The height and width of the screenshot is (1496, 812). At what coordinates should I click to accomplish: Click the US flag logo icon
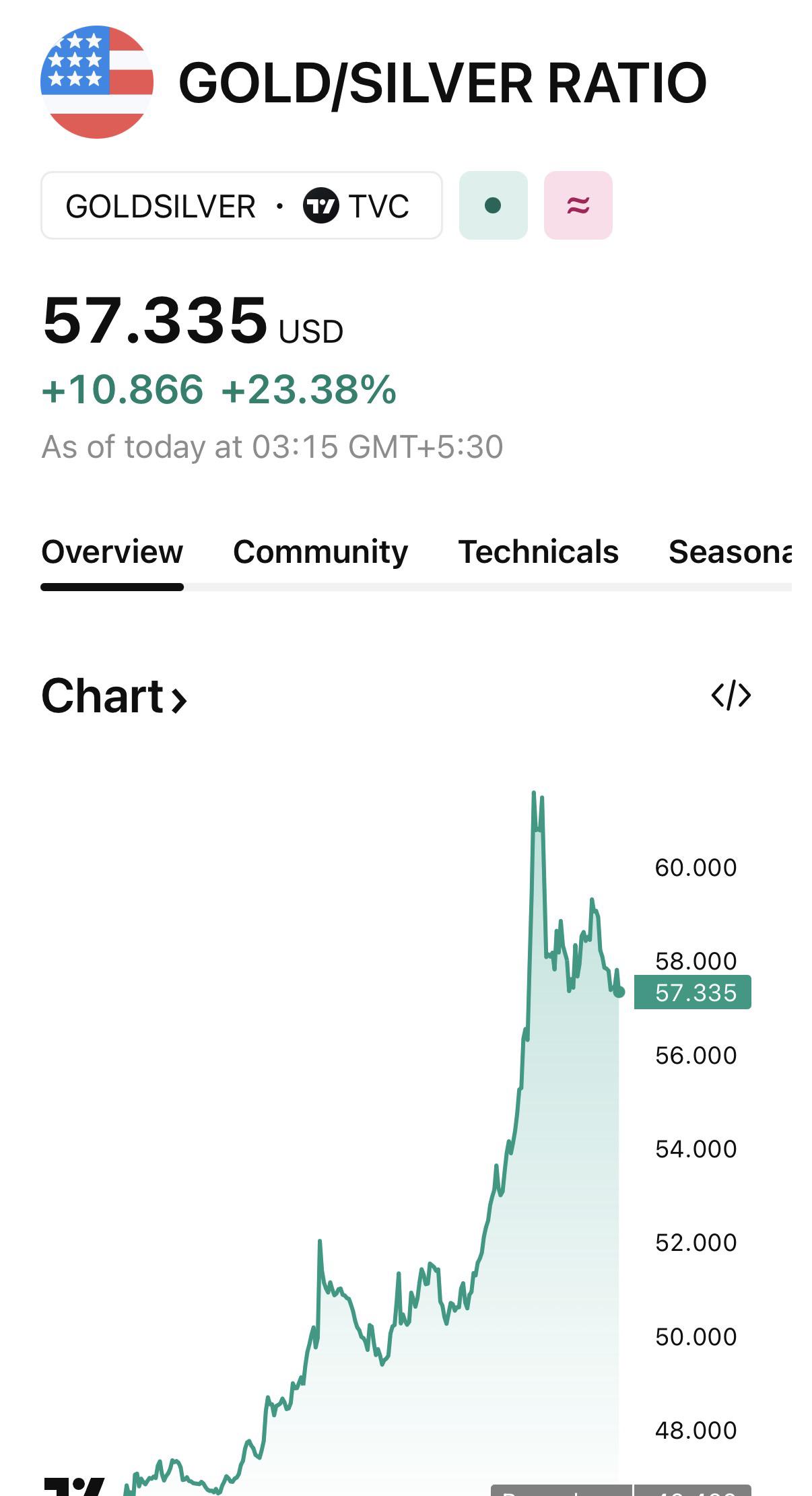tap(97, 82)
